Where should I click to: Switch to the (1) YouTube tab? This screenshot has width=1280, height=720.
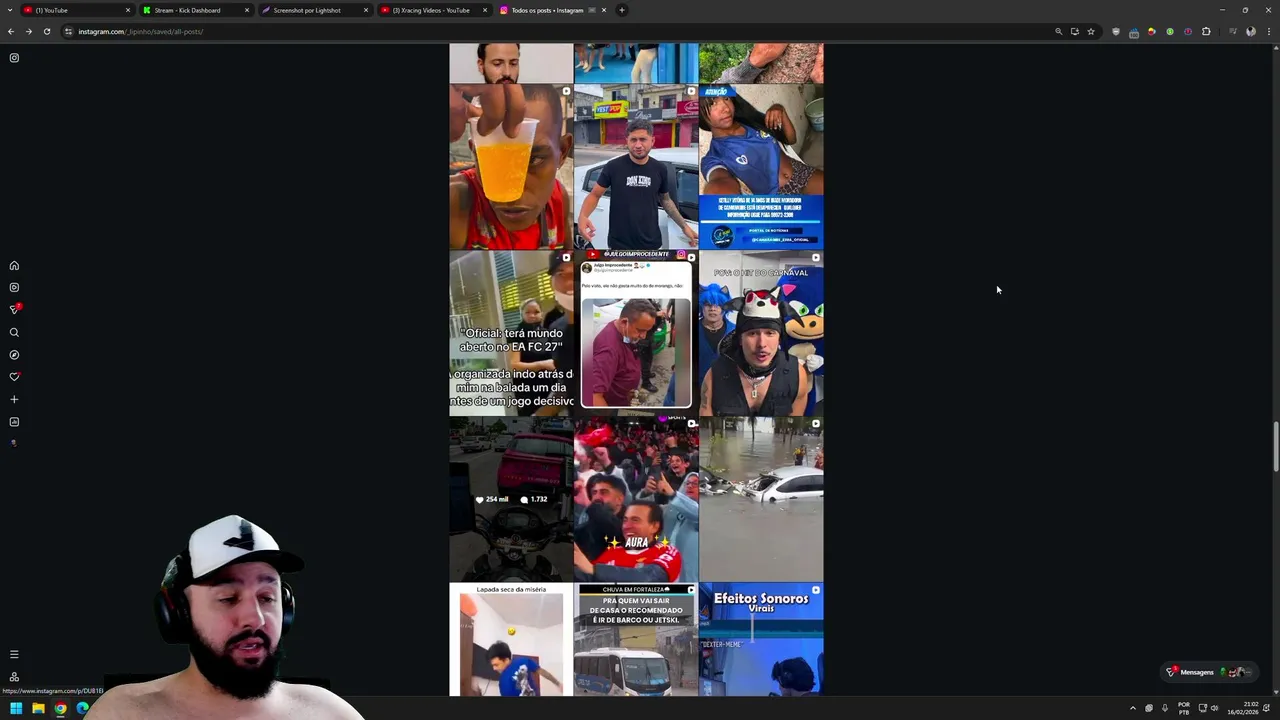click(x=78, y=10)
